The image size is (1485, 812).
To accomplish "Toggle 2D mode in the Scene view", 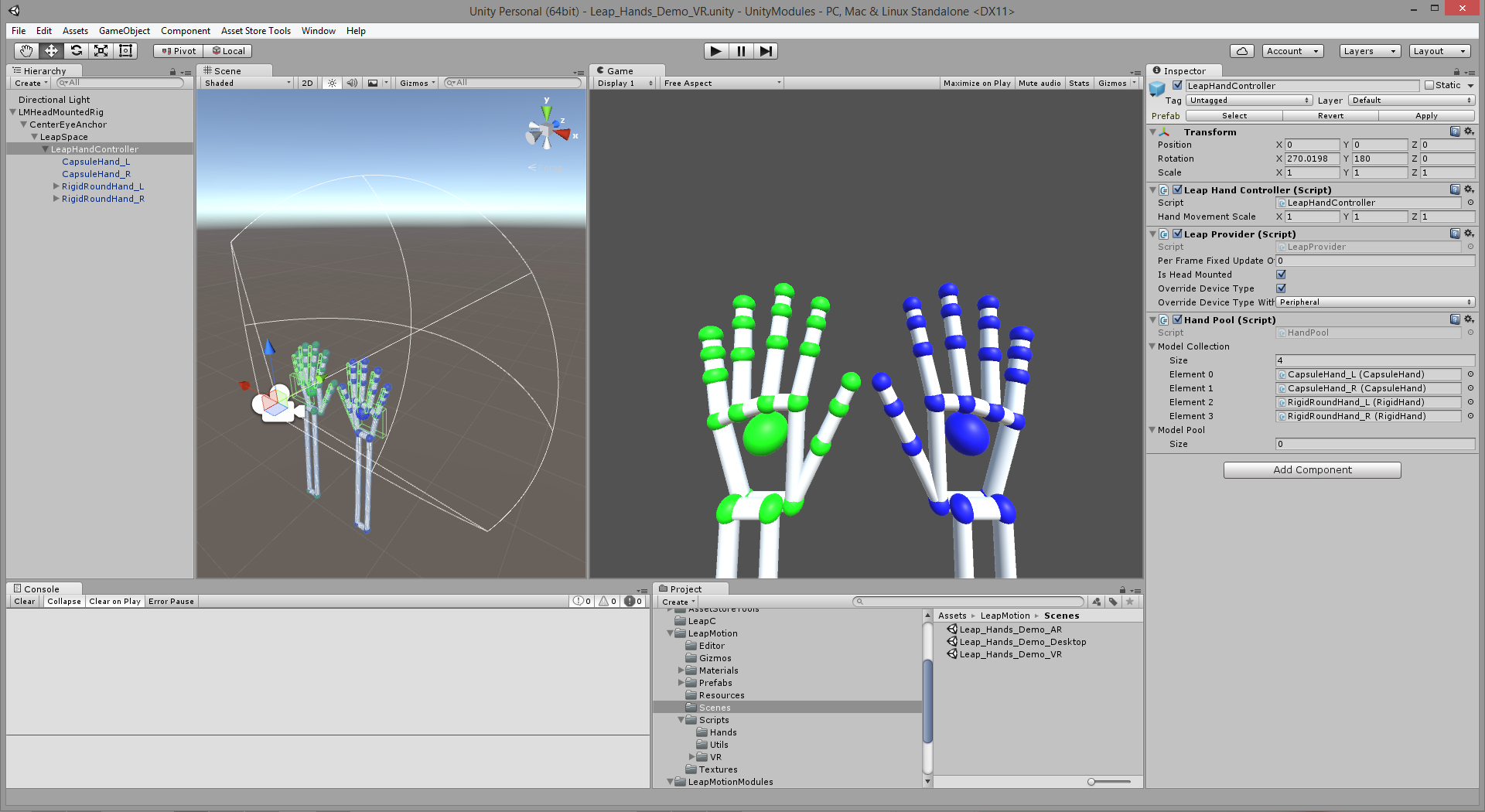I will click(x=306, y=83).
